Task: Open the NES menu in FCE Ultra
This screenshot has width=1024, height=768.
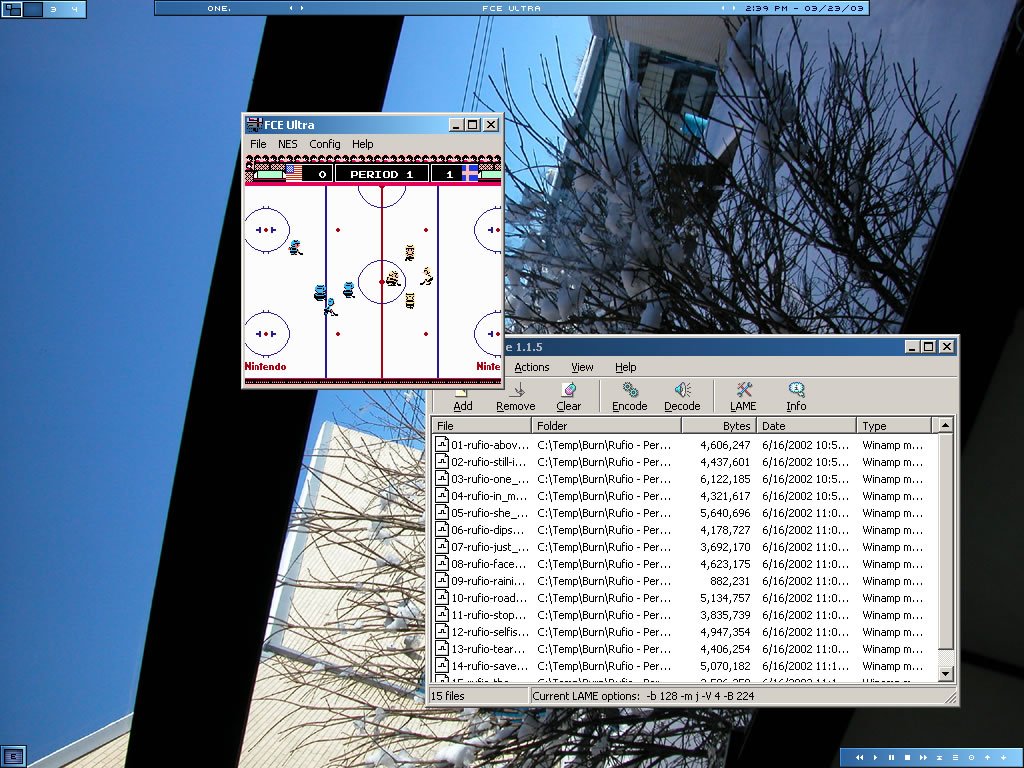Action: click(x=287, y=144)
